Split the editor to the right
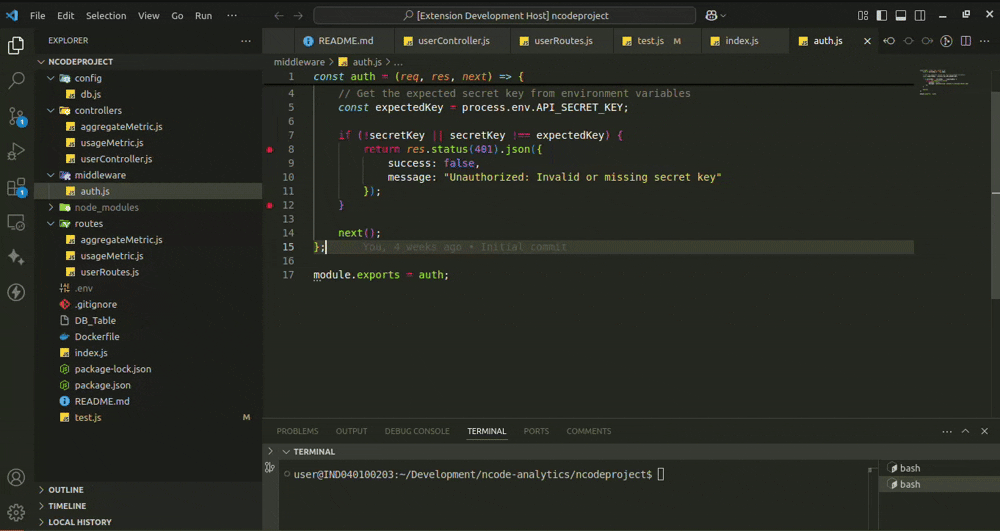1000x531 pixels. click(966, 41)
